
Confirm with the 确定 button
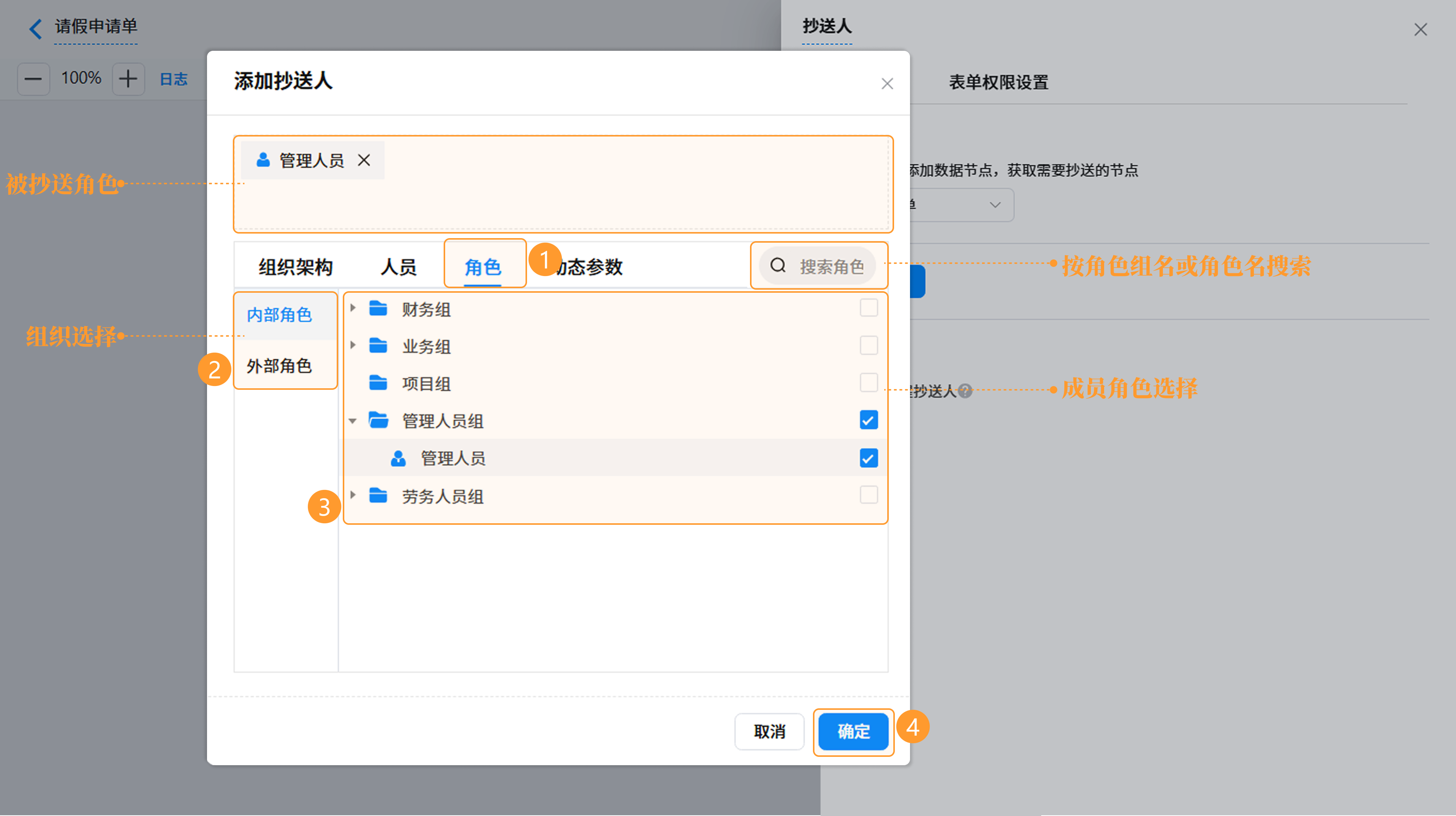854,732
